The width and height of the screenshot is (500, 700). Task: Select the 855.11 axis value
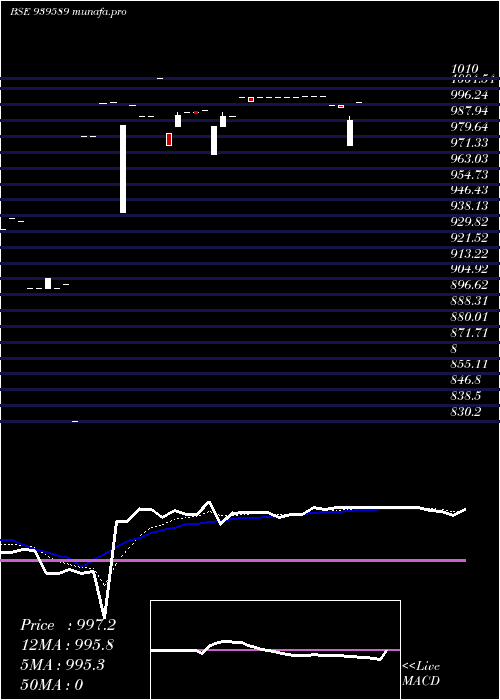pyautogui.click(x=469, y=364)
